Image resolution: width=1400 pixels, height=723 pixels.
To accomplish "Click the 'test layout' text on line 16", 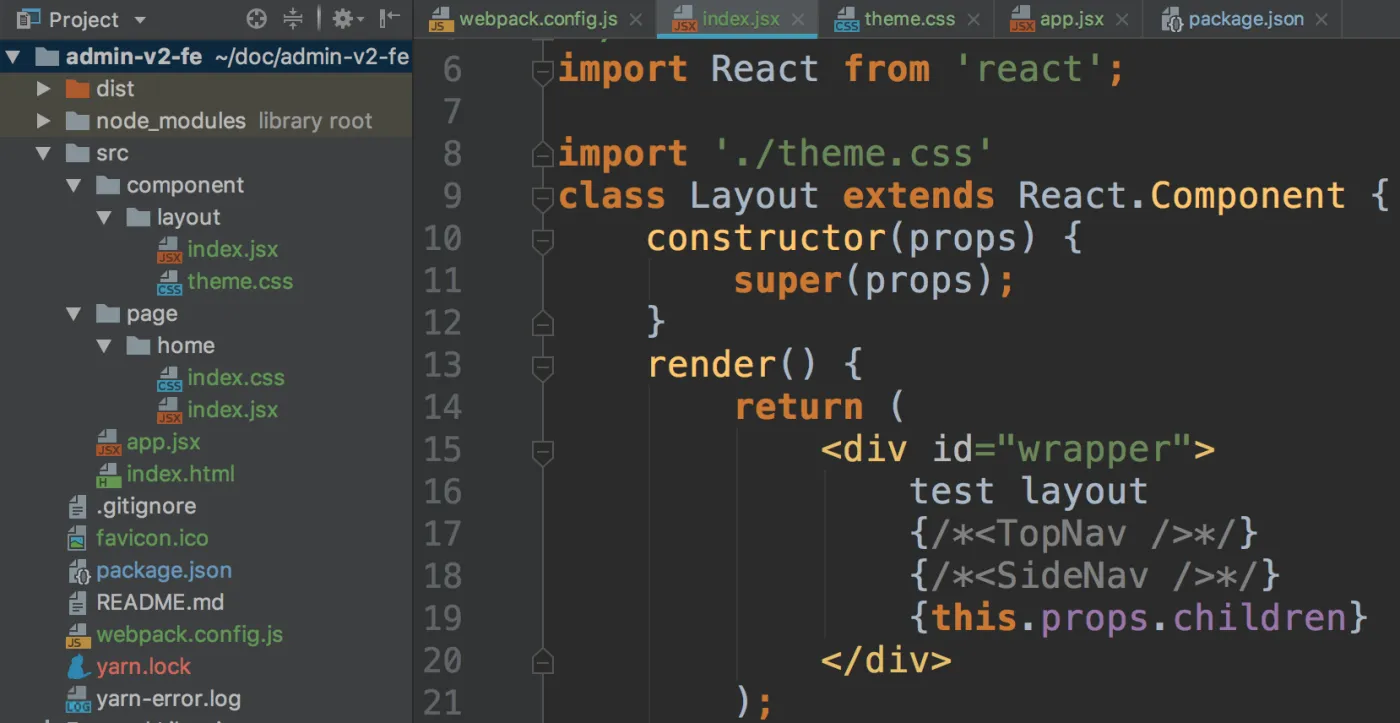I will tap(1028, 492).
